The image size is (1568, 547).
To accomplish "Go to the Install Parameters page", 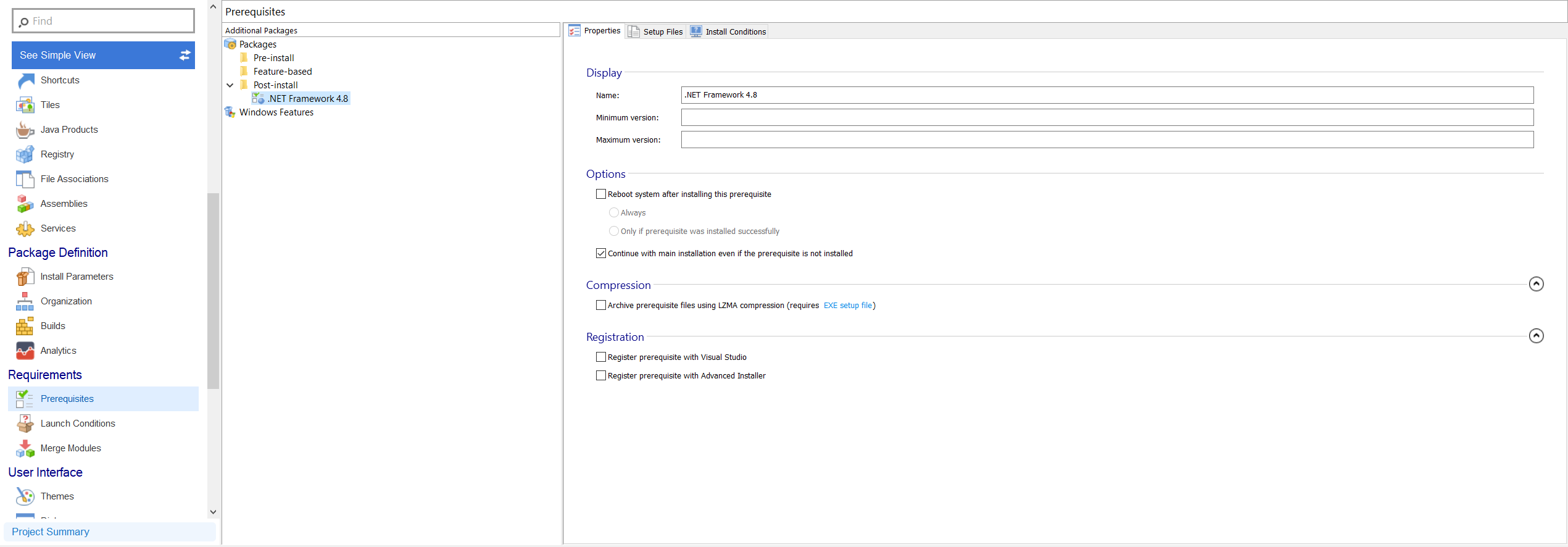I will [x=77, y=277].
